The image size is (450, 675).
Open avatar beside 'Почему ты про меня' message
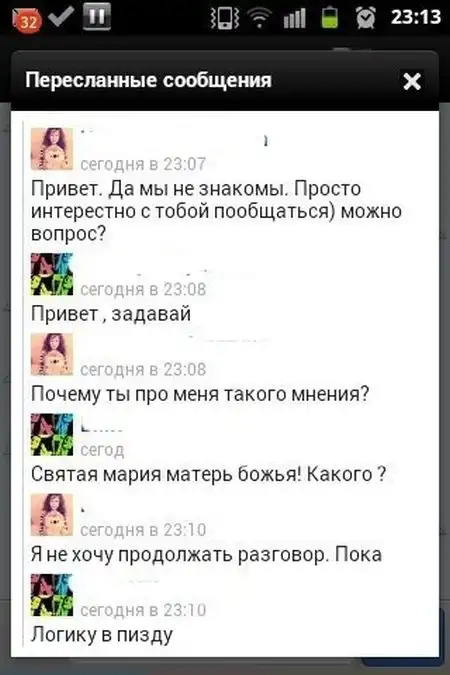coord(52,354)
